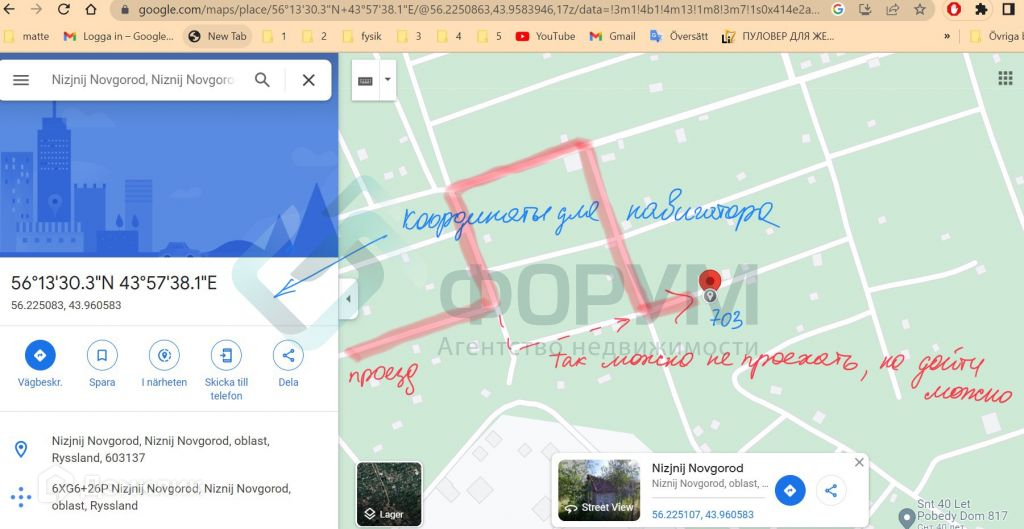Open the Övriga bookmarks folder

point(995,37)
